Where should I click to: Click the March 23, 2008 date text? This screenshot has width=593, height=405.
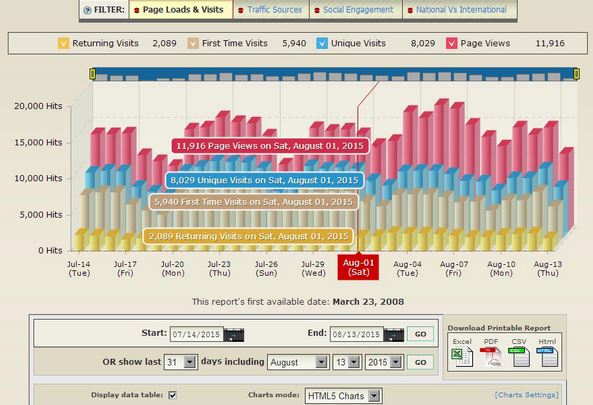(368, 302)
